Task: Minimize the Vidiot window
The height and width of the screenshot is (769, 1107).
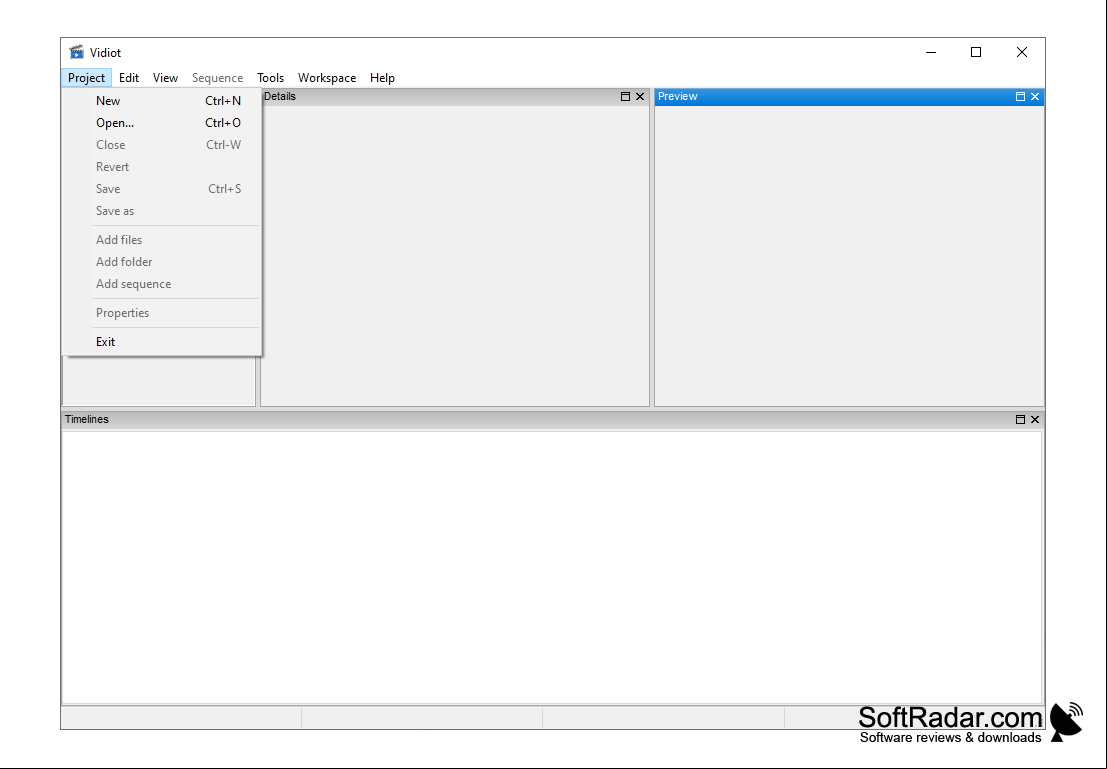Action: [x=931, y=52]
